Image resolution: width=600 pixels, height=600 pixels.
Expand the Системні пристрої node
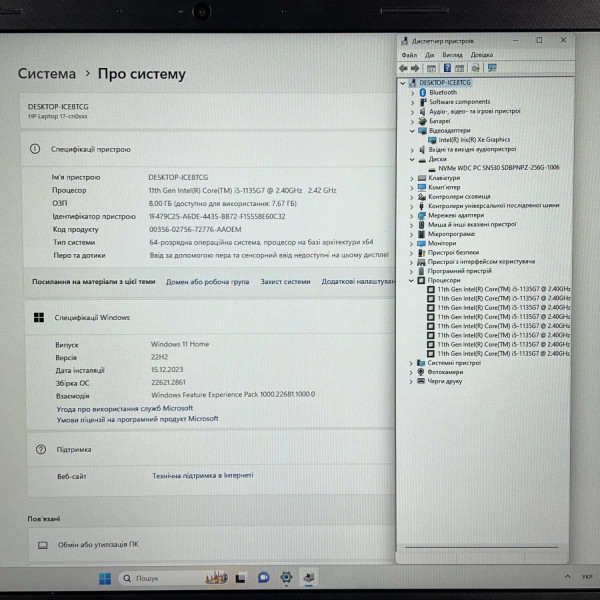[411, 363]
